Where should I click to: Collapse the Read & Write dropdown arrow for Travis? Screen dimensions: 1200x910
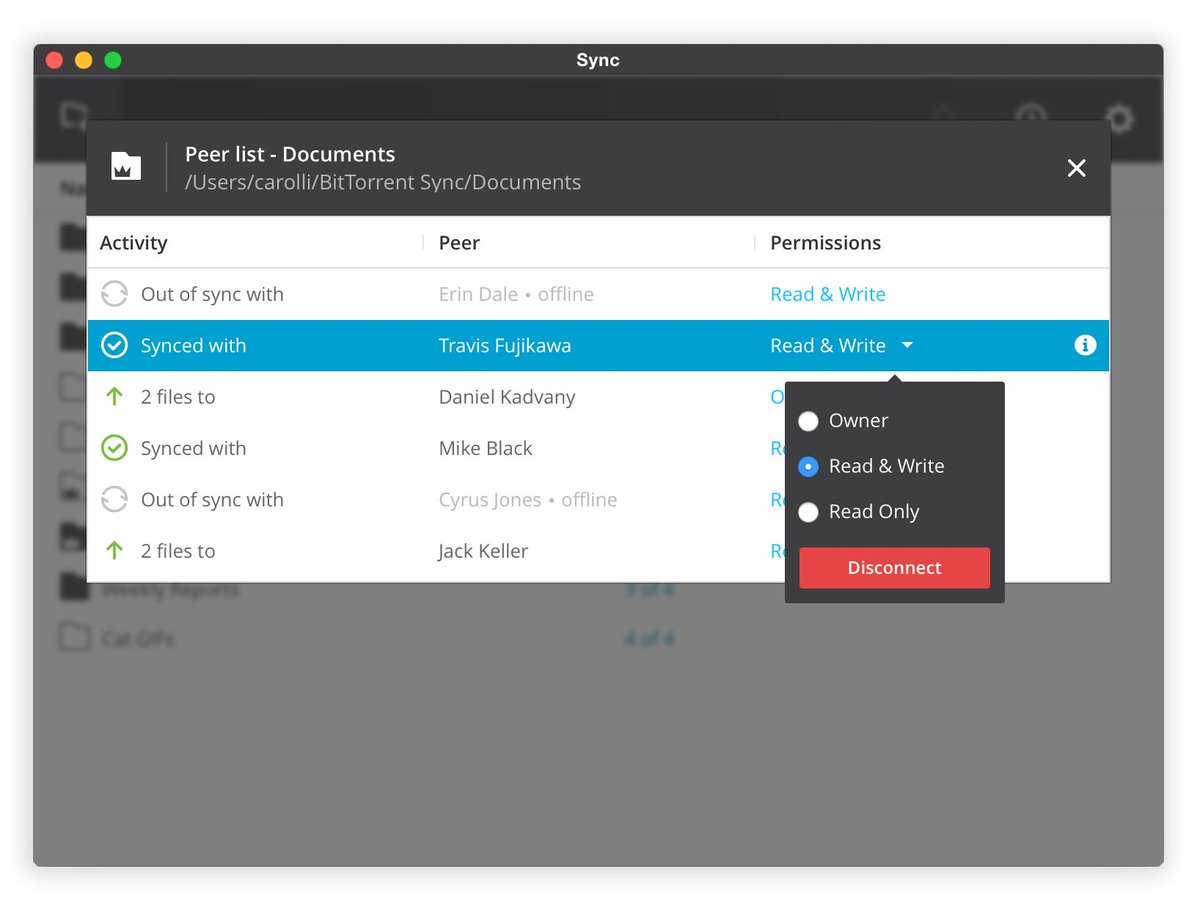click(x=907, y=345)
